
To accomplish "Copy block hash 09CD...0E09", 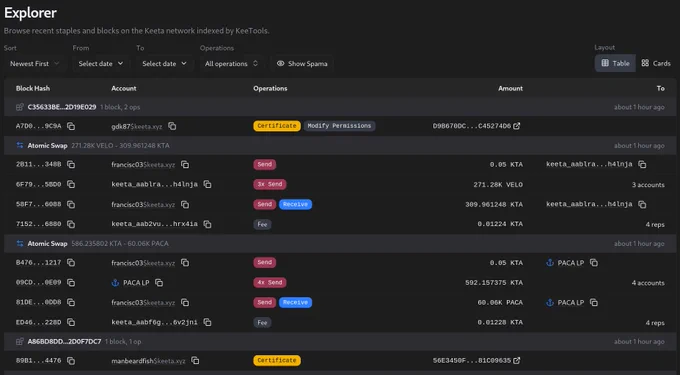I will click(71, 283).
